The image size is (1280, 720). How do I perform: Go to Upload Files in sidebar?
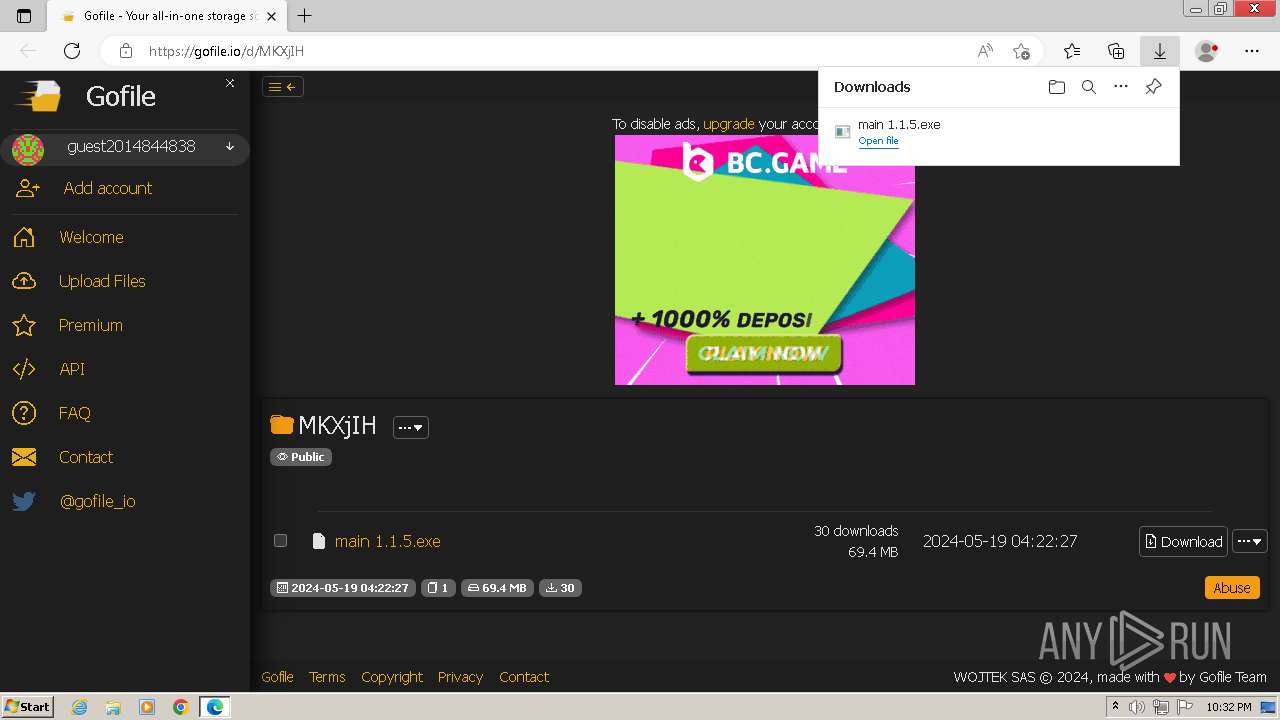102,281
